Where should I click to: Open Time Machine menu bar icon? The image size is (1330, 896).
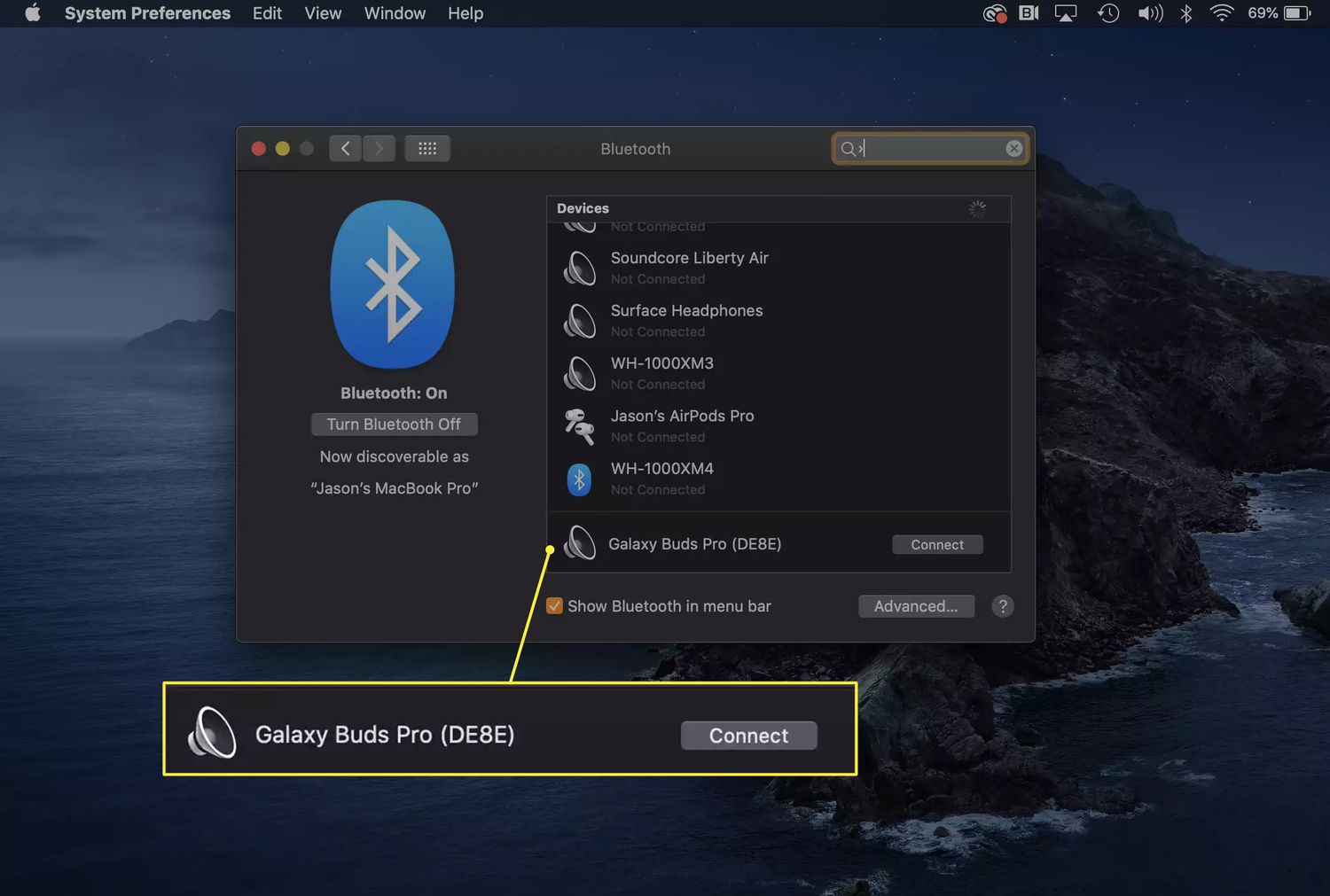click(x=1107, y=13)
